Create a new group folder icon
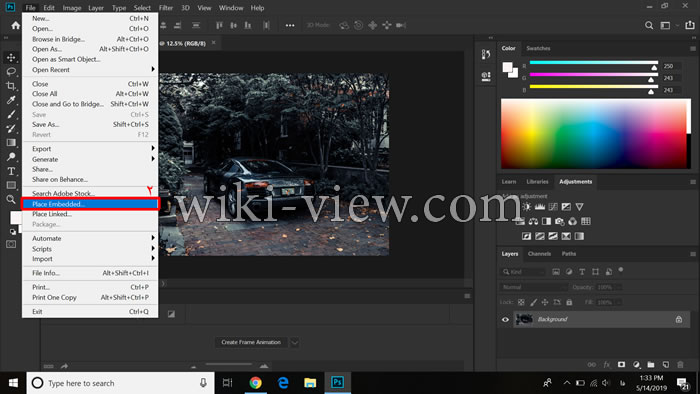 [651, 365]
